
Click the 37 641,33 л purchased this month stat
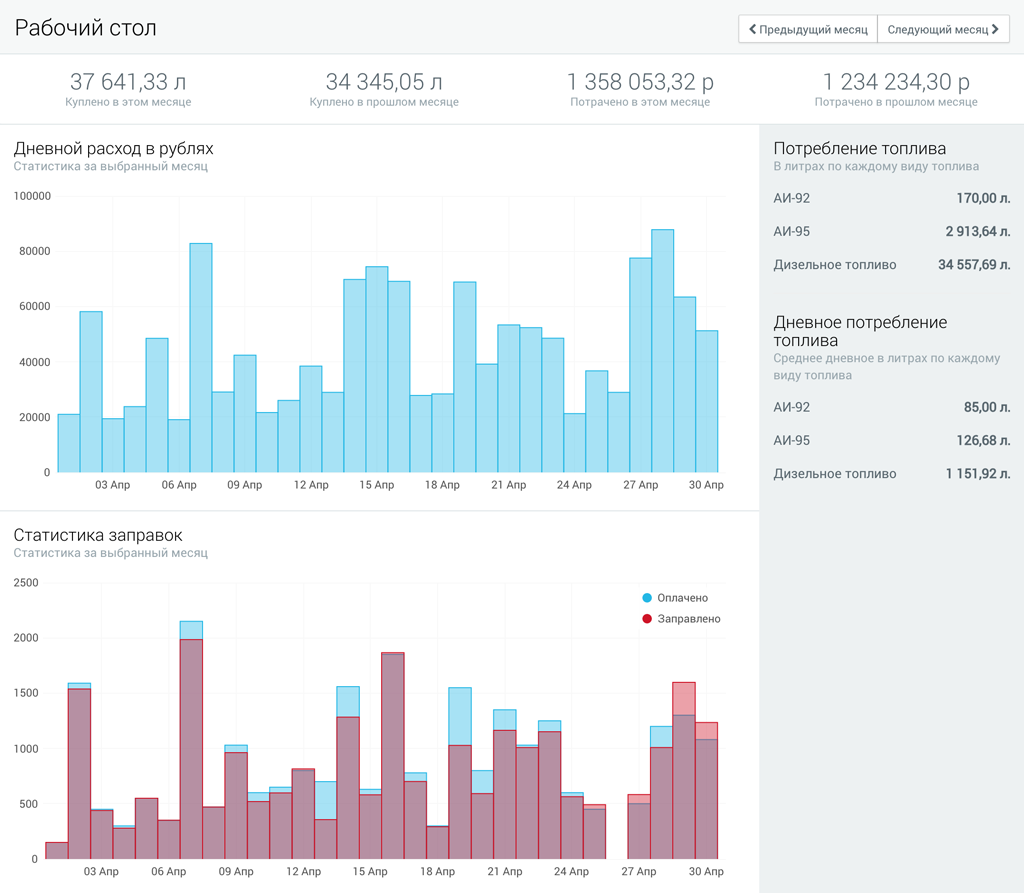[x=128, y=82]
